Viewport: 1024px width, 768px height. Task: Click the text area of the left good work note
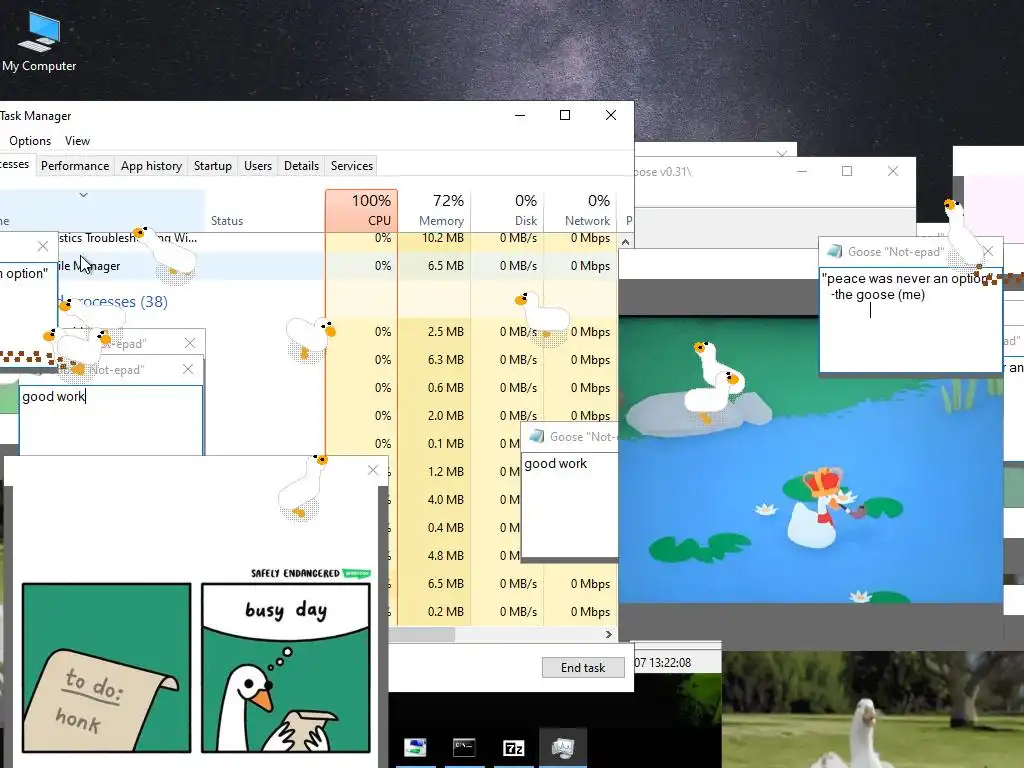[x=111, y=421]
